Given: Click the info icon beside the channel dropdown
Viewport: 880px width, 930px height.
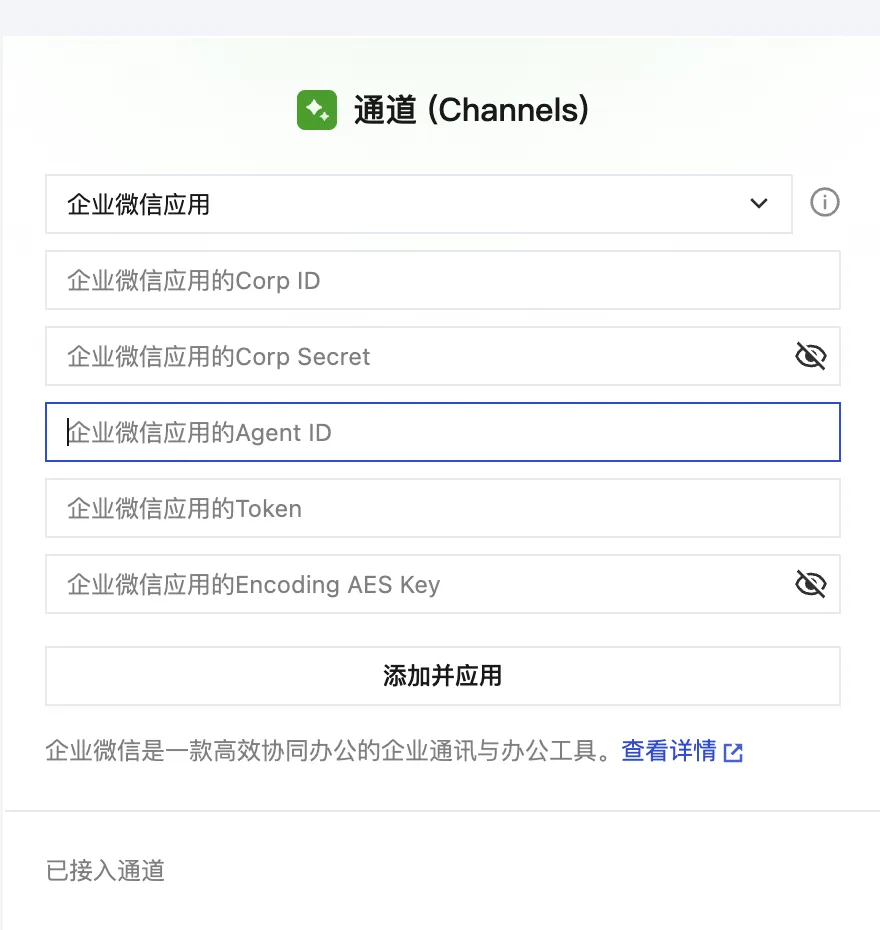Looking at the screenshot, I should tap(824, 204).
